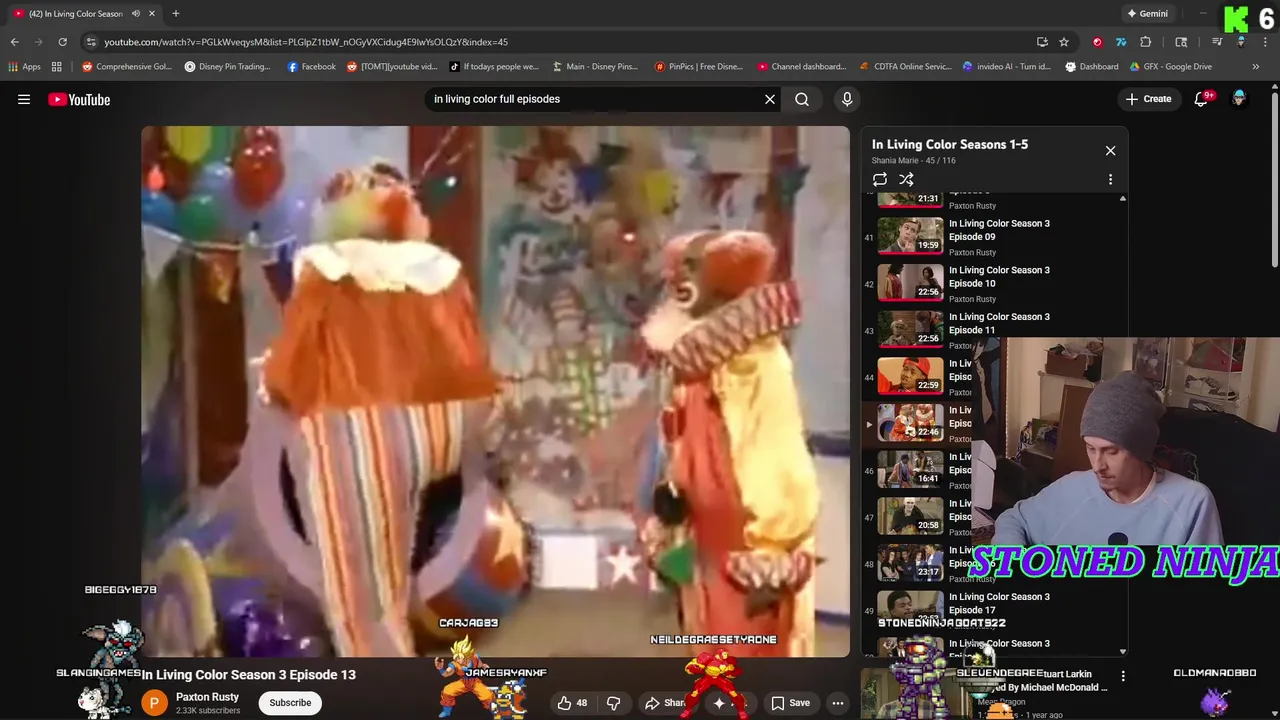
Task: Click the page scrollbar thumb
Action: point(1275,180)
